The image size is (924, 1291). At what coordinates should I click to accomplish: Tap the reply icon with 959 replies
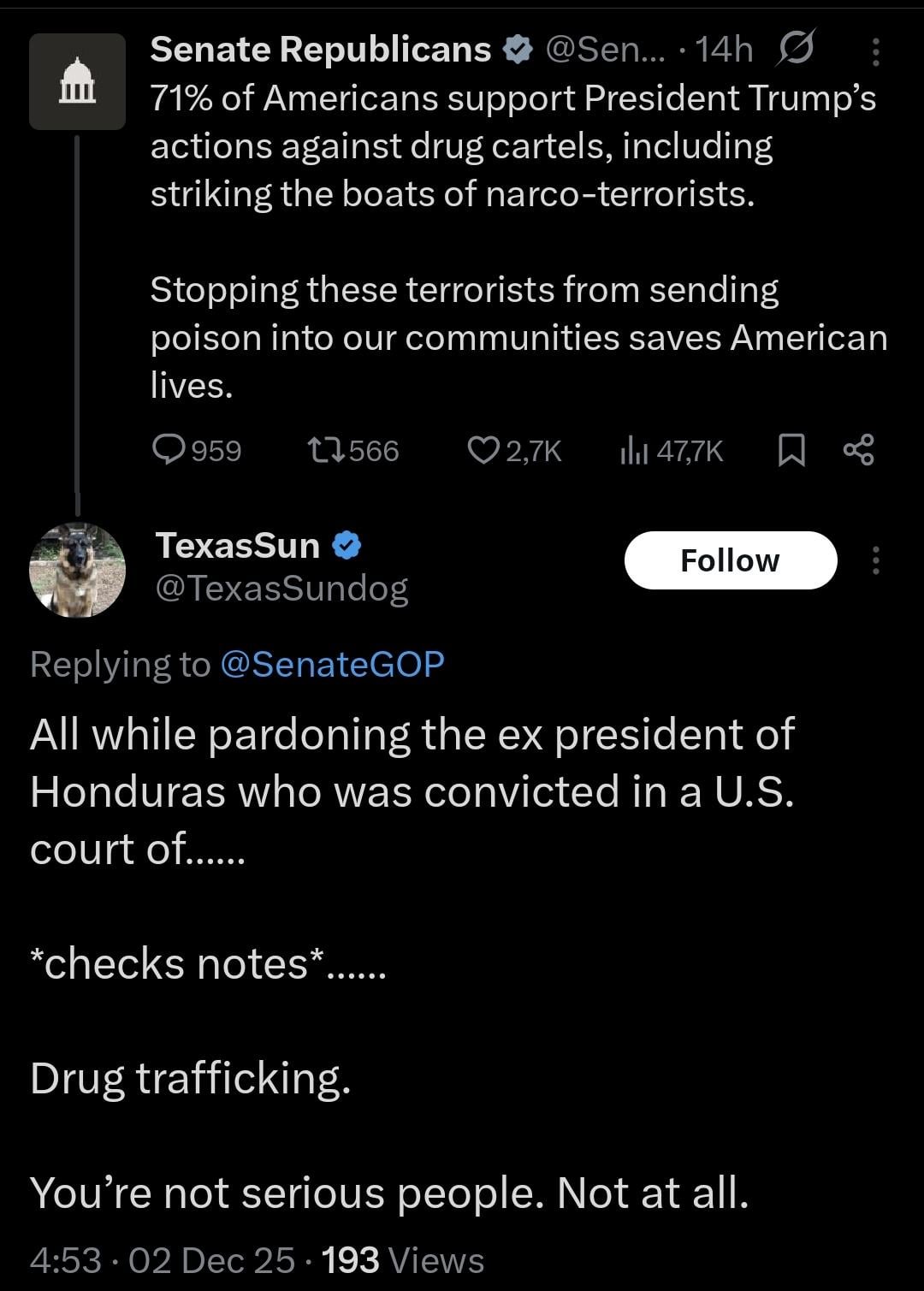[169, 449]
